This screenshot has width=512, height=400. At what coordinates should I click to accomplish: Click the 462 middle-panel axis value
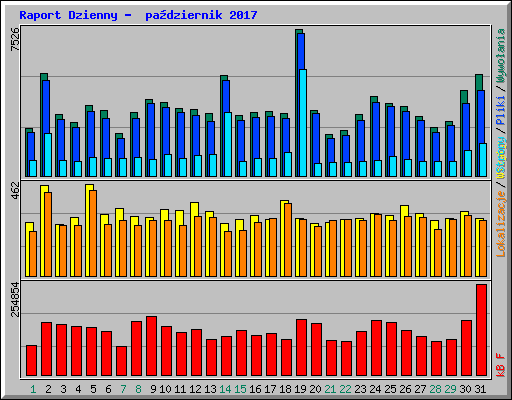click(x=15, y=191)
